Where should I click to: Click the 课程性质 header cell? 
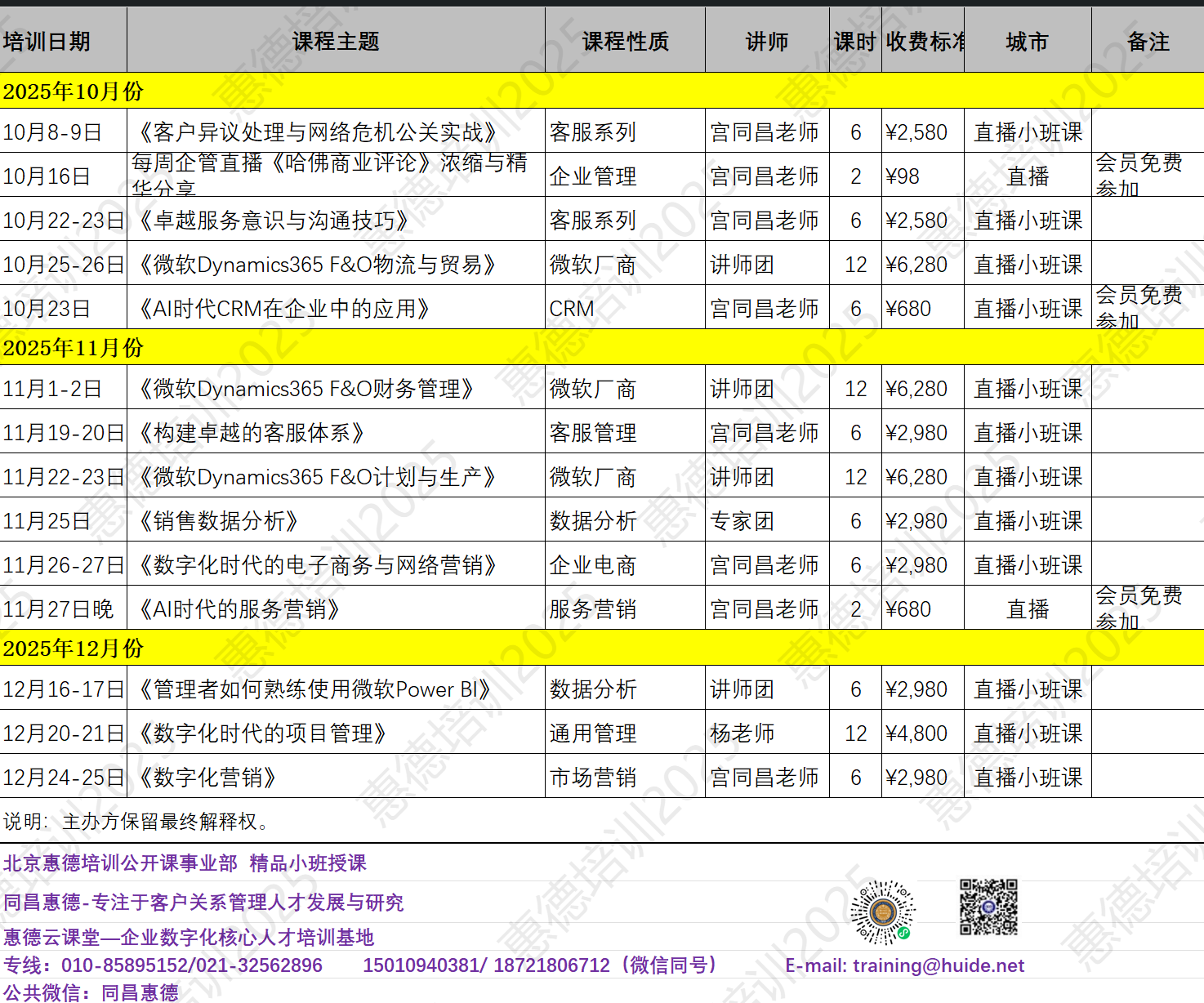625,42
